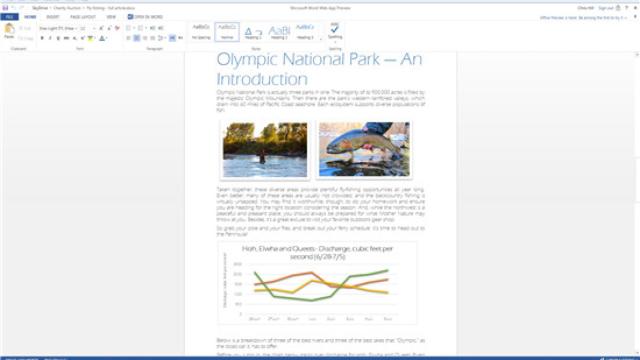Toggle subscript formatting

point(75,38)
